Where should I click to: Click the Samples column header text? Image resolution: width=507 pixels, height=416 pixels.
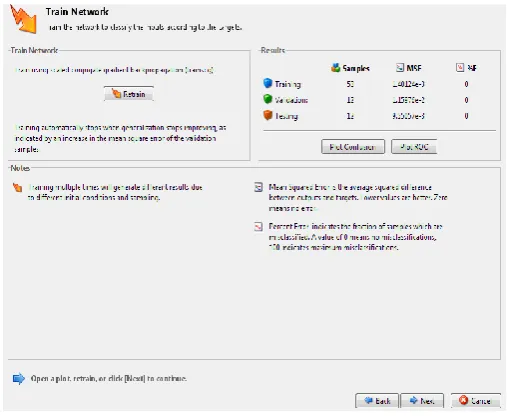click(x=356, y=68)
